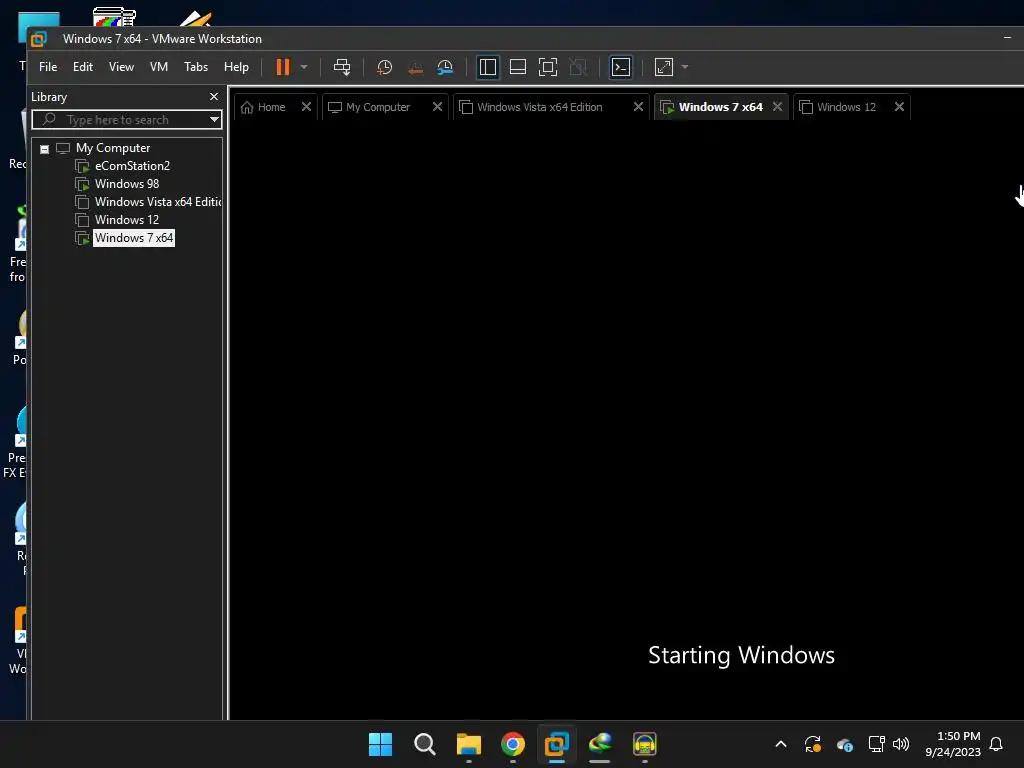Open network settings tray icon
Screen dimensions: 1024x768
876,744
